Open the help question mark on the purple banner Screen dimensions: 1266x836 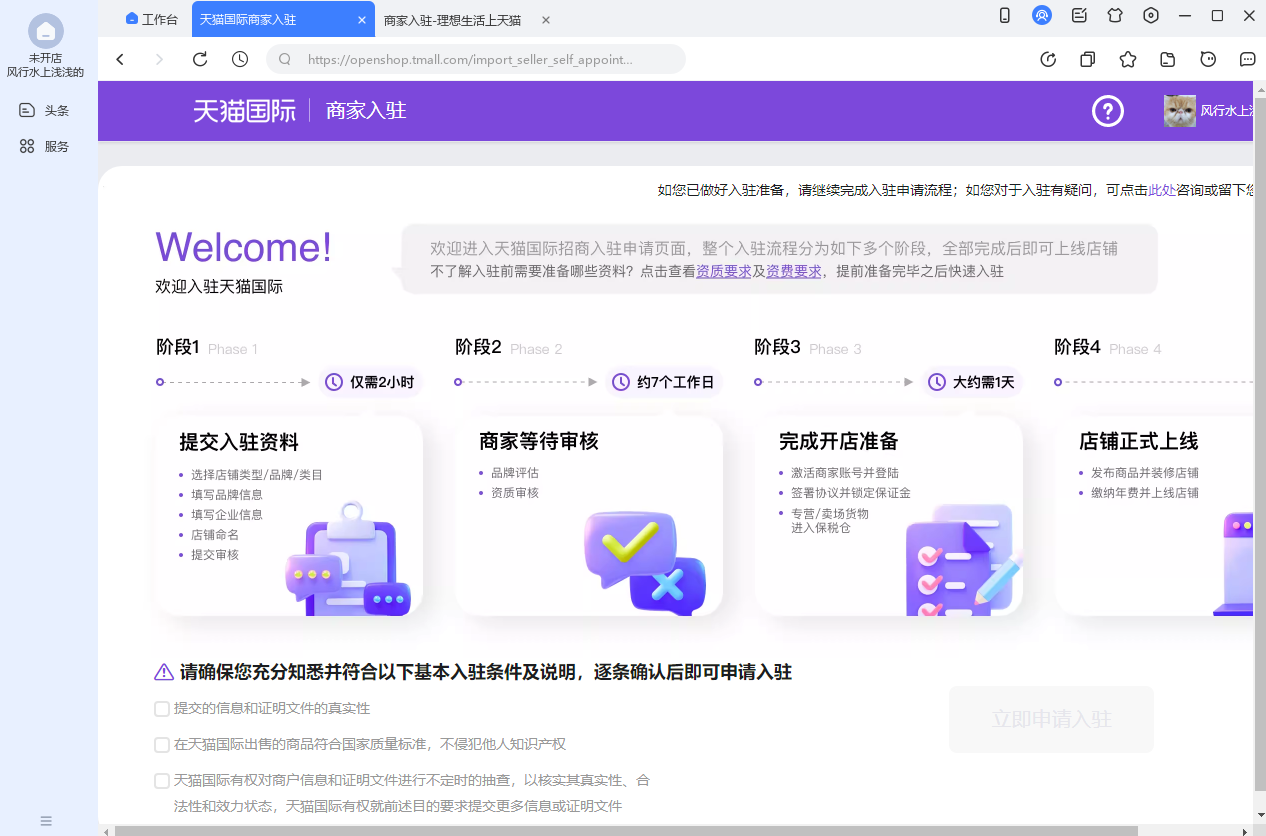point(1107,111)
